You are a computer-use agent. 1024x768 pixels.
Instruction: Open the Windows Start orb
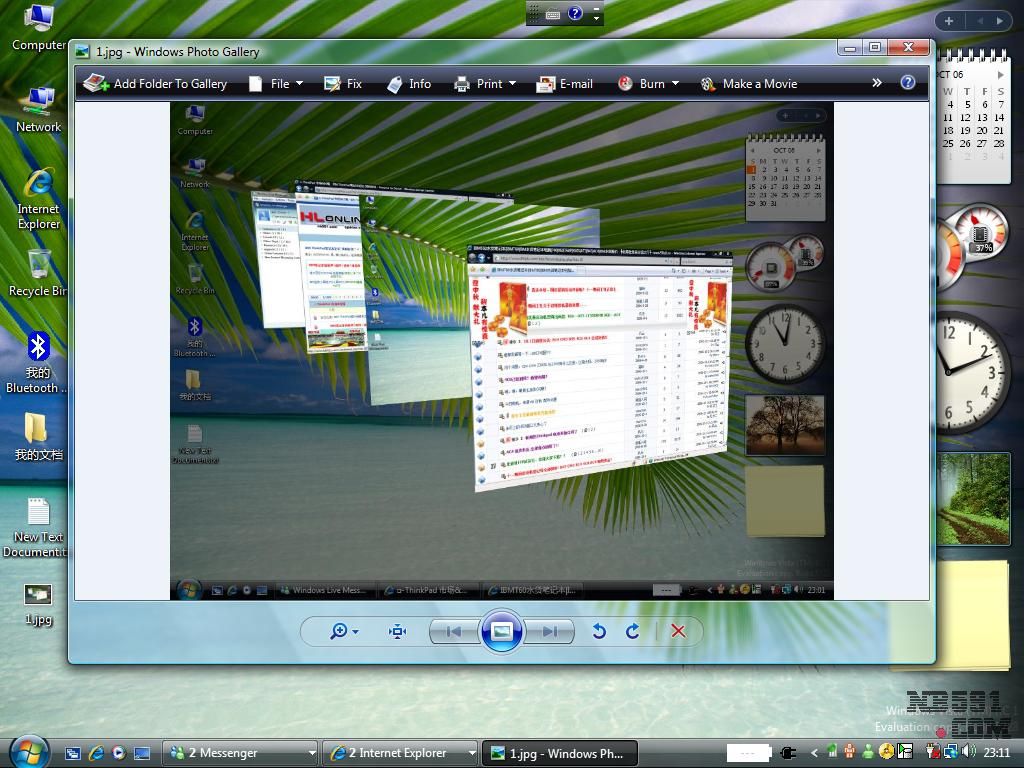coord(29,751)
